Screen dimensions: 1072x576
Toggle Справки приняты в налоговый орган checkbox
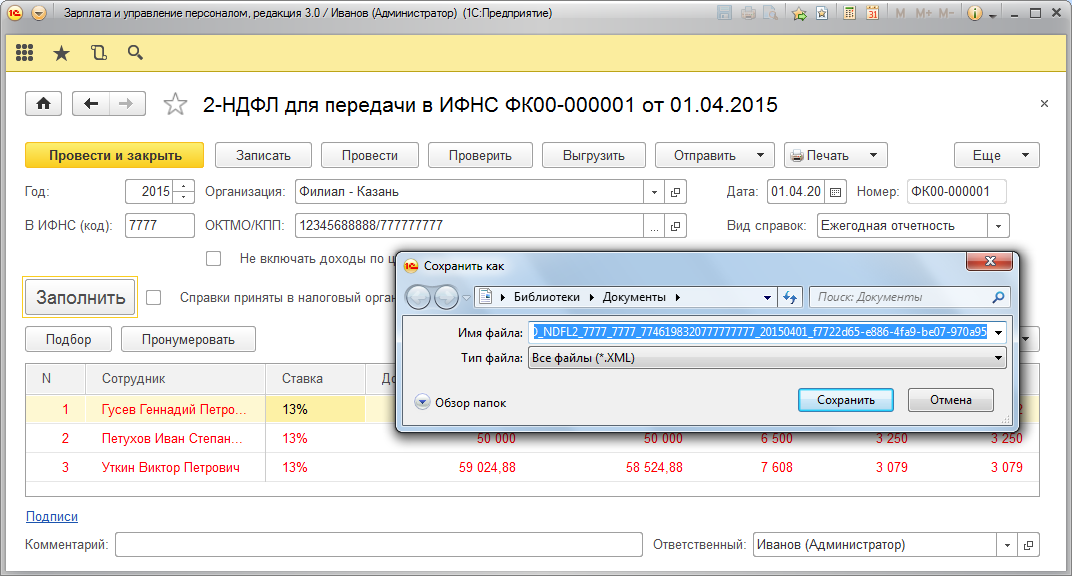coord(154,297)
